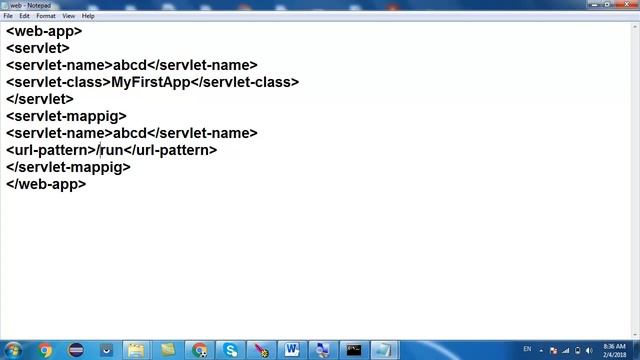Open the Sticky Notes taskbar icon
The width and height of the screenshot is (640, 360).
[168, 350]
